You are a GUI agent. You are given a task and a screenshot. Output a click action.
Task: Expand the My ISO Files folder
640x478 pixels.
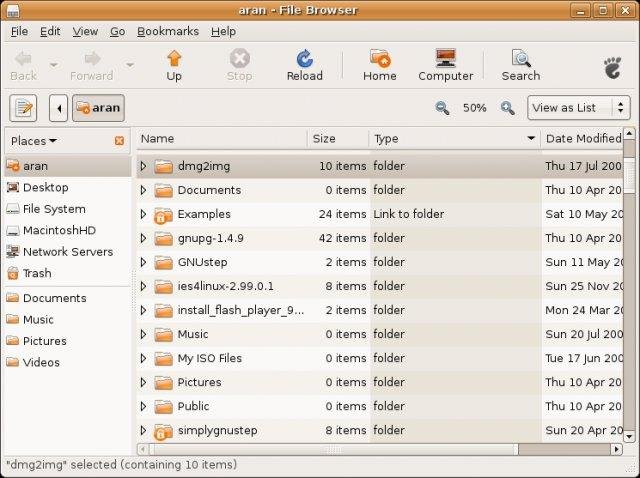[x=143, y=358]
